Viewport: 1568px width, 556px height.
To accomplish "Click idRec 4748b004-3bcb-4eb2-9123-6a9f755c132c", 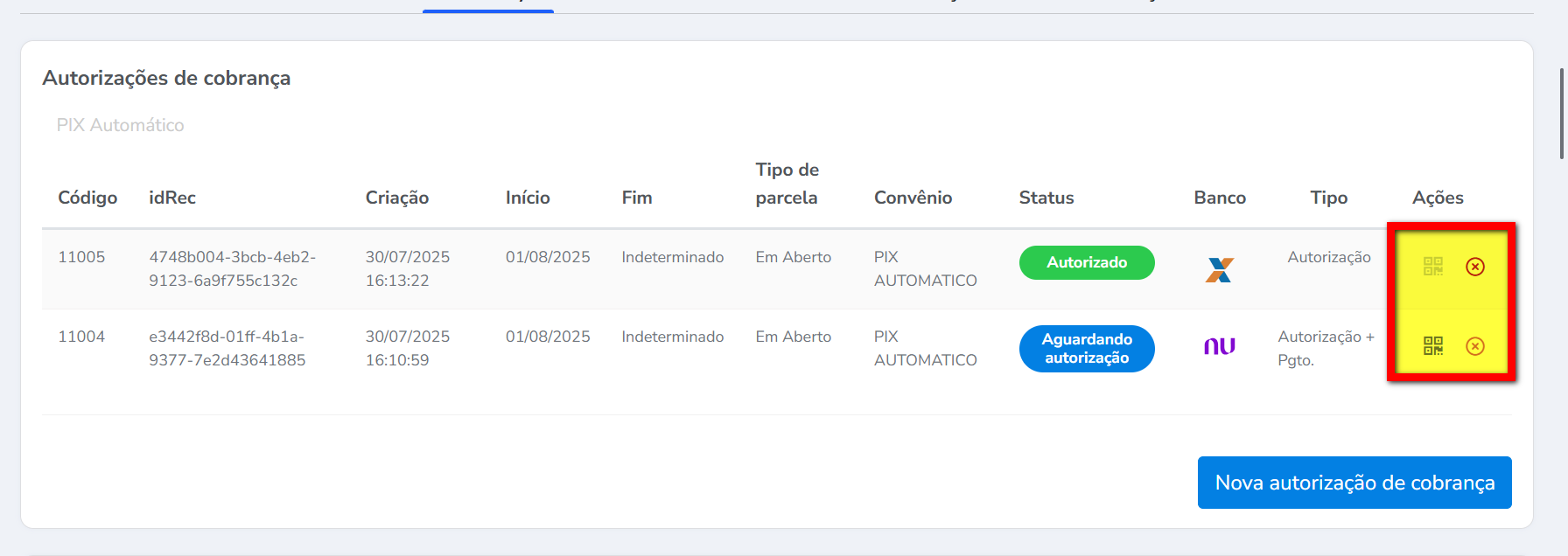I will pyautogui.click(x=233, y=268).
